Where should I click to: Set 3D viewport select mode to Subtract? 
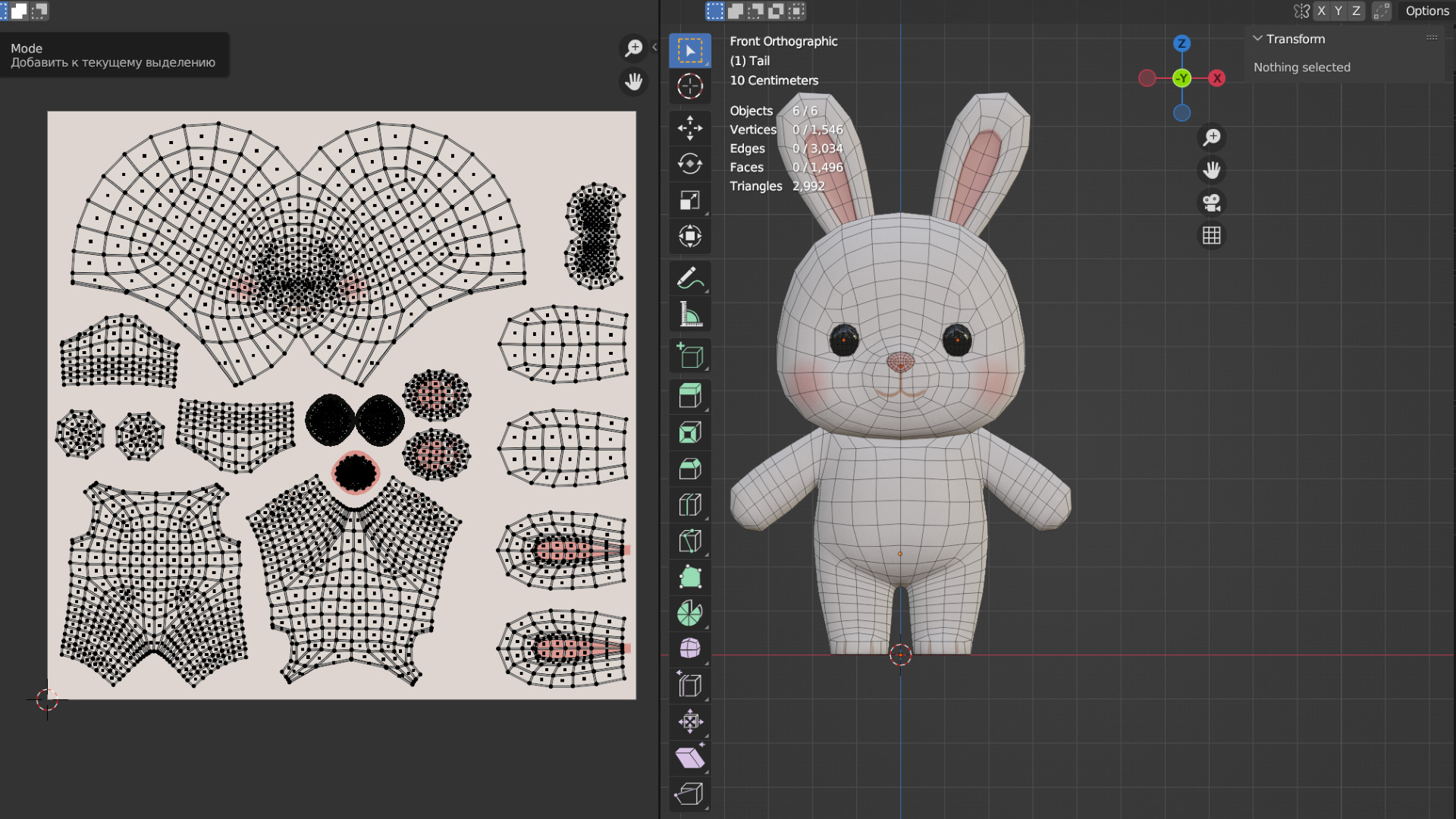click(x=755, y=11)
